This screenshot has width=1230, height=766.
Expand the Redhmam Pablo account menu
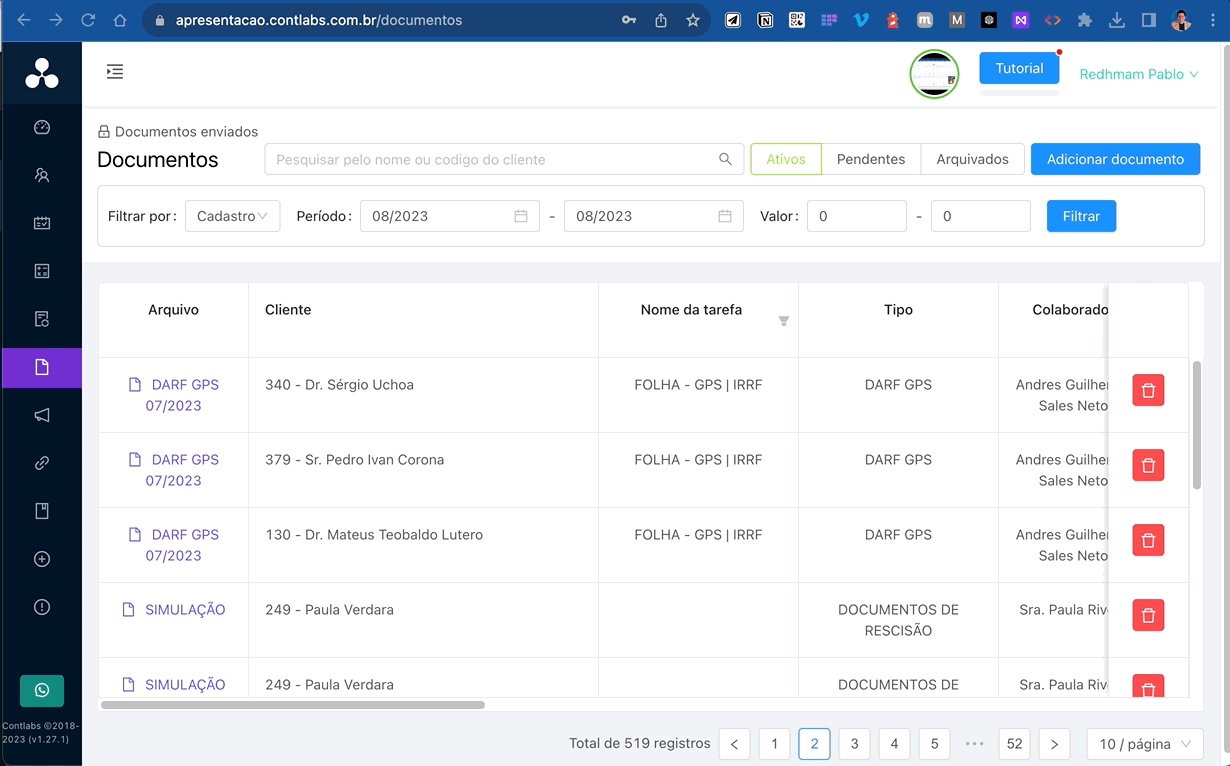pyautogui.click(x=1138, y=74)
